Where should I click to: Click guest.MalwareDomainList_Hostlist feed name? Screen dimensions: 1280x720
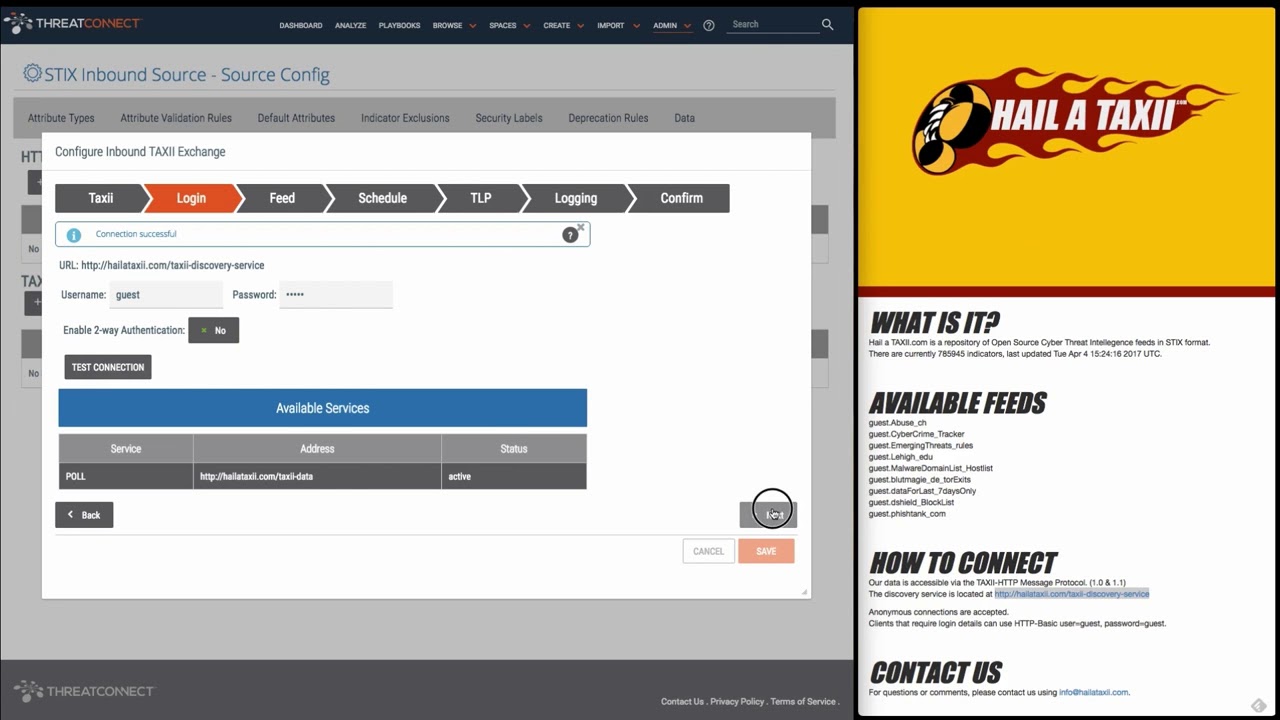click(930, 468)
